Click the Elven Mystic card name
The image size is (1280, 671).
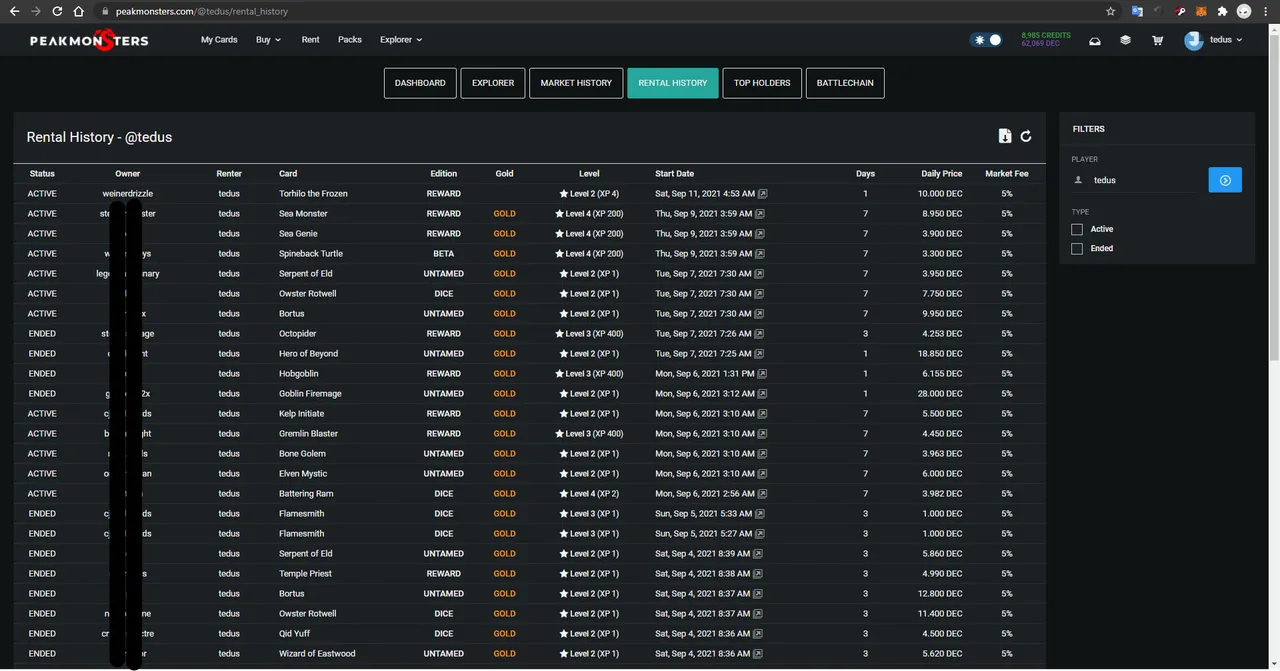pos(303,473)
